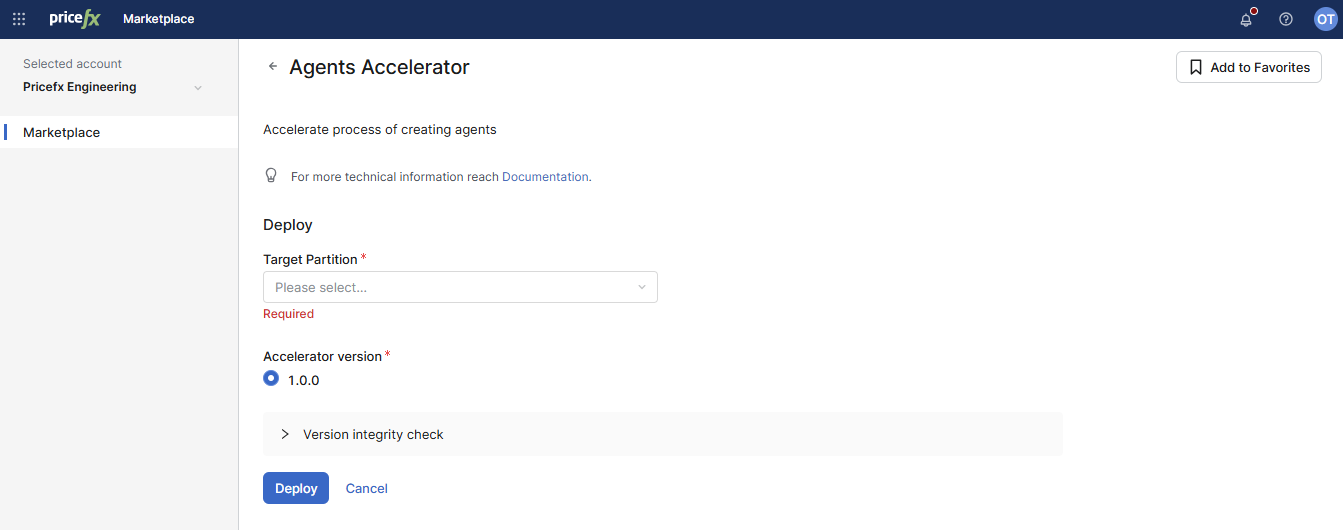Click the Pricefx Engineering account name

pos(80,87)
